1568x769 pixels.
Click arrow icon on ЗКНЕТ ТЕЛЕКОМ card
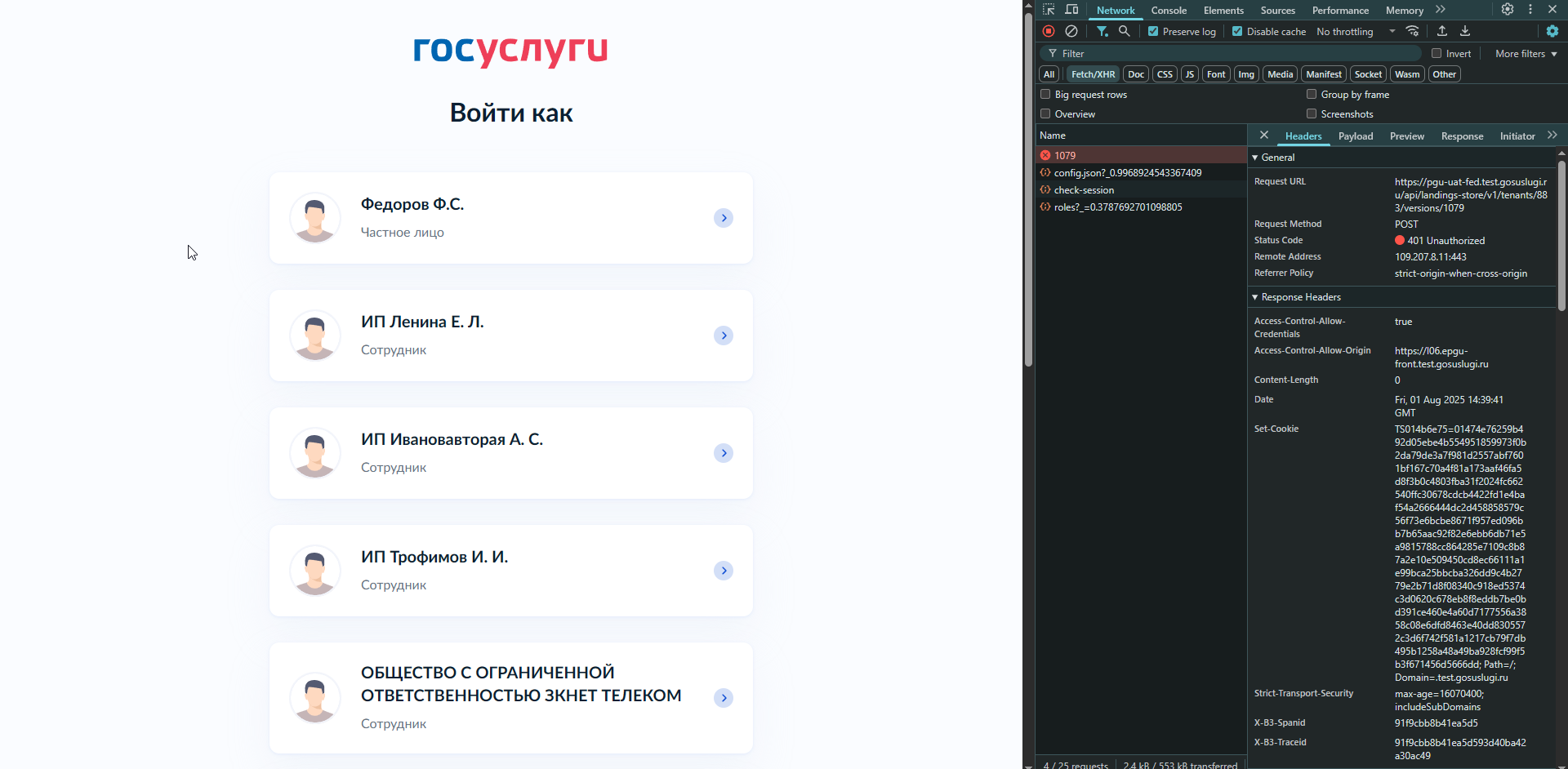coord(724,698)
